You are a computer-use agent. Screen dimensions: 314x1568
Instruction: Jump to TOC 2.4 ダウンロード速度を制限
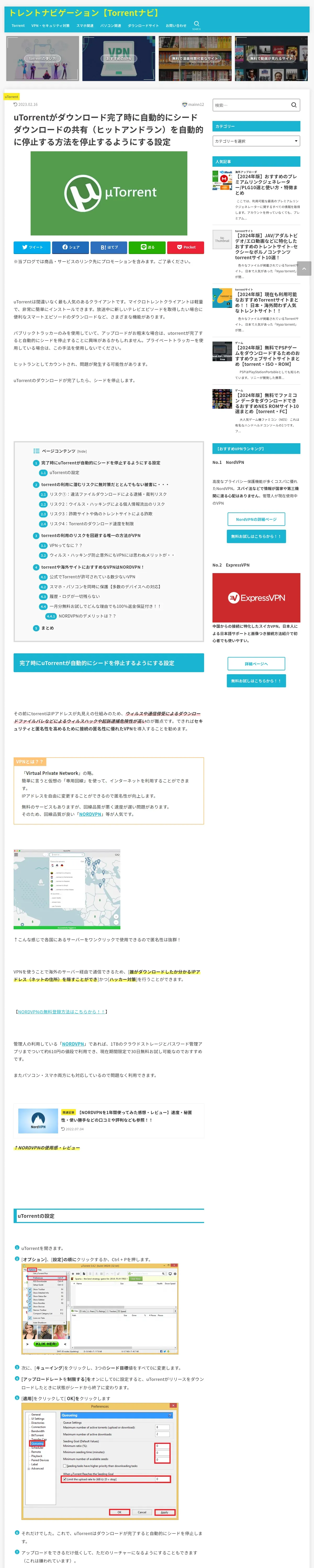92,523
